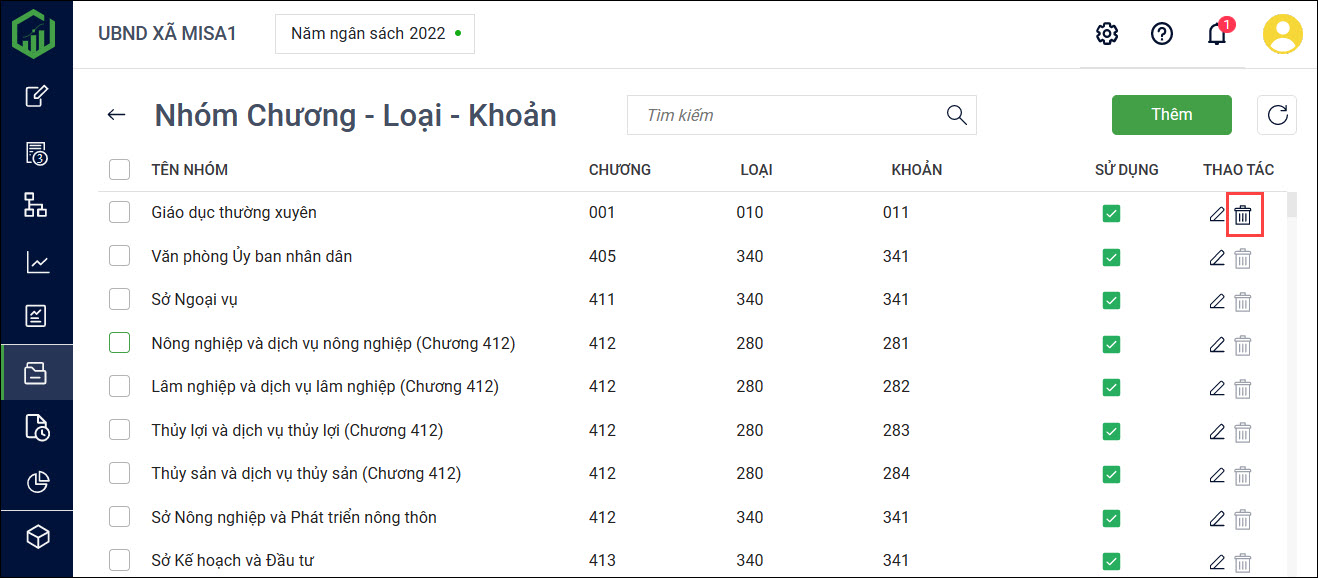Open the pie chart report sidebar item

pyautogui.click(x=36, y=482)
